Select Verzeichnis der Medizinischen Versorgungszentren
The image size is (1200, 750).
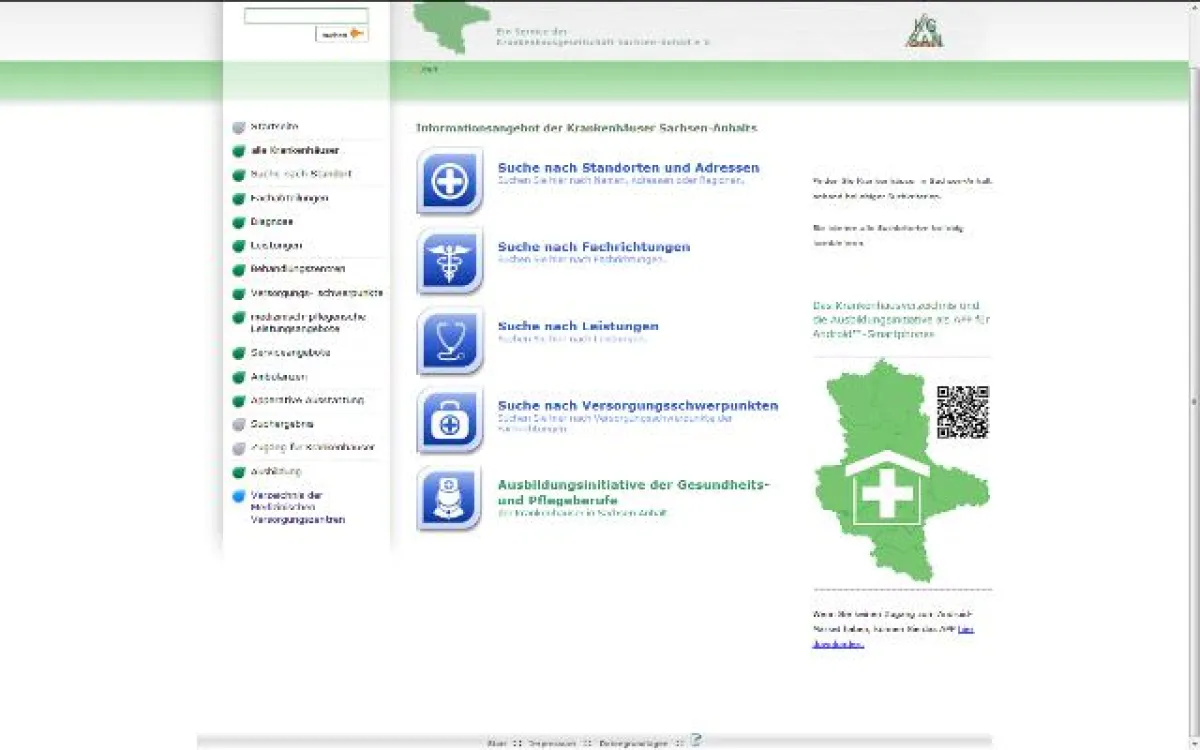291,507
